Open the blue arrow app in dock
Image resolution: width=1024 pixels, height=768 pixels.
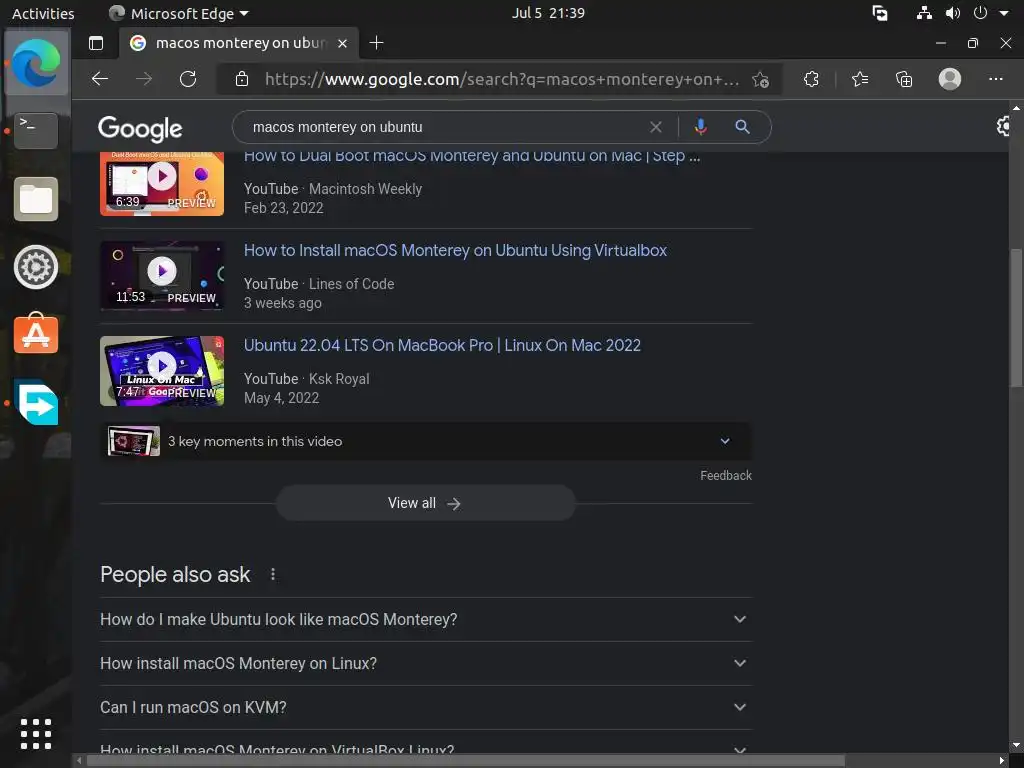pos(36,402)
